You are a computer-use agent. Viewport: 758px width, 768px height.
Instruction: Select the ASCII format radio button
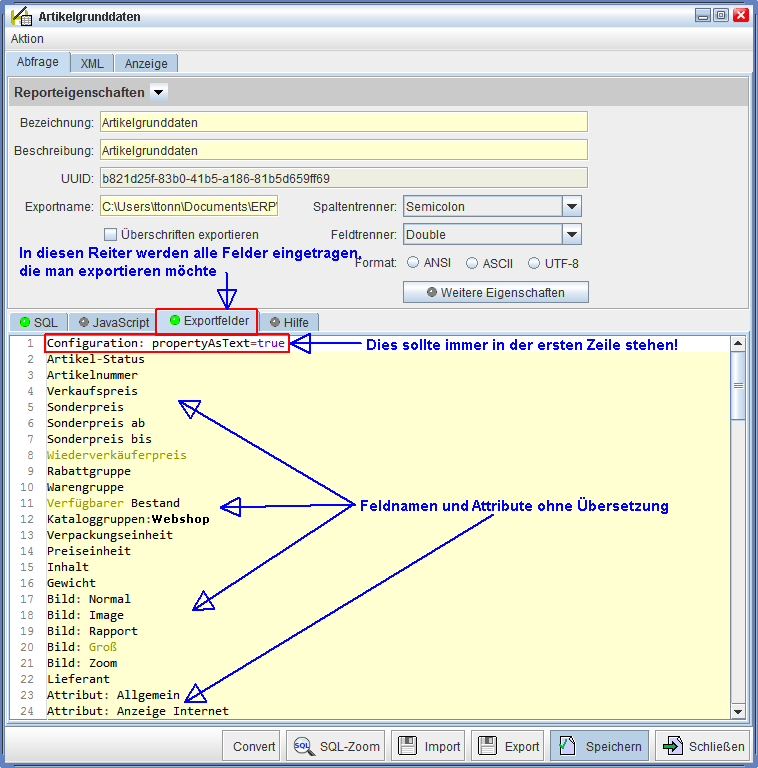click(472, 263)
